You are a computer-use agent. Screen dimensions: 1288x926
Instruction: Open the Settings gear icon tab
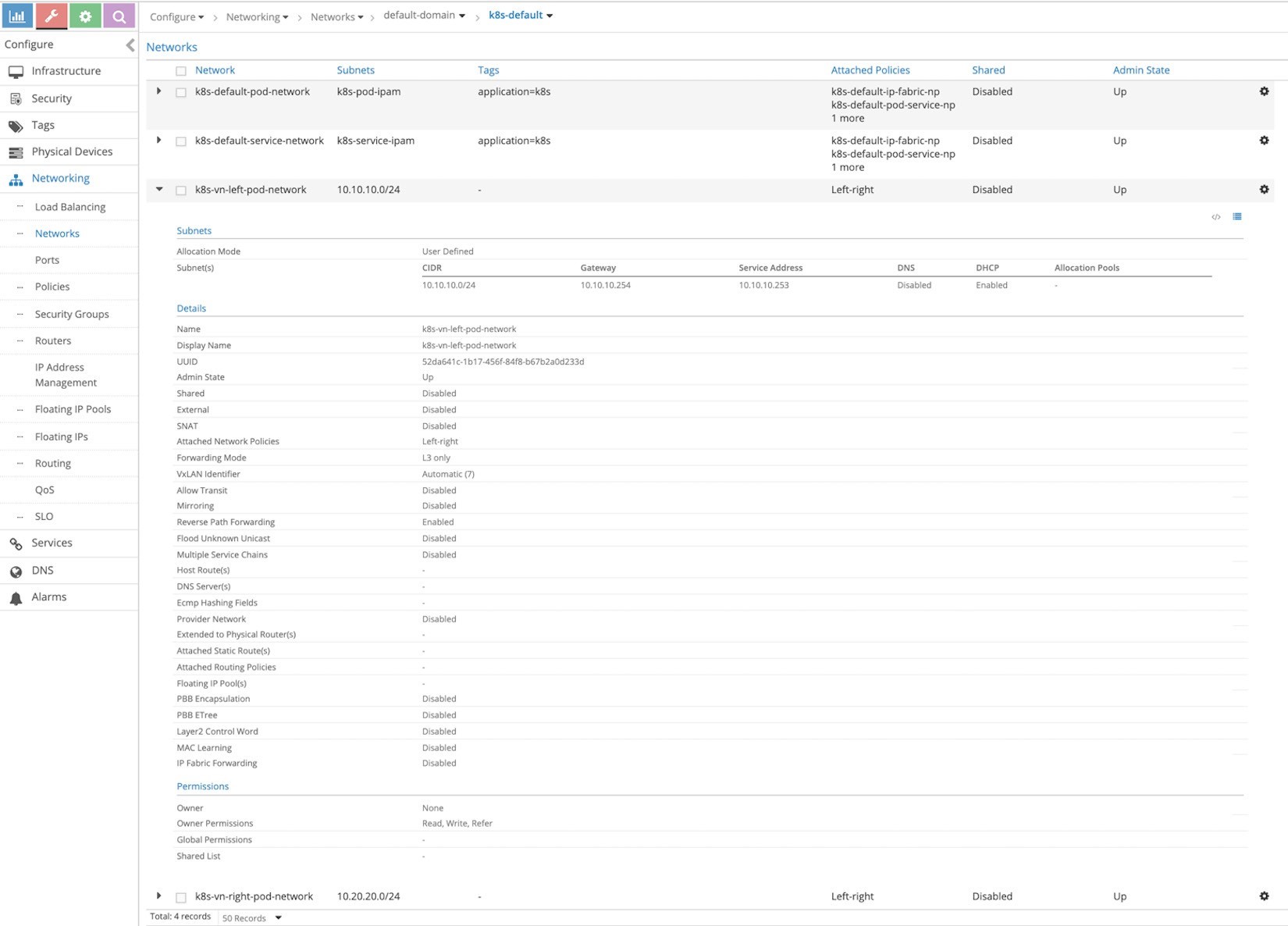[x=85, y=16]
